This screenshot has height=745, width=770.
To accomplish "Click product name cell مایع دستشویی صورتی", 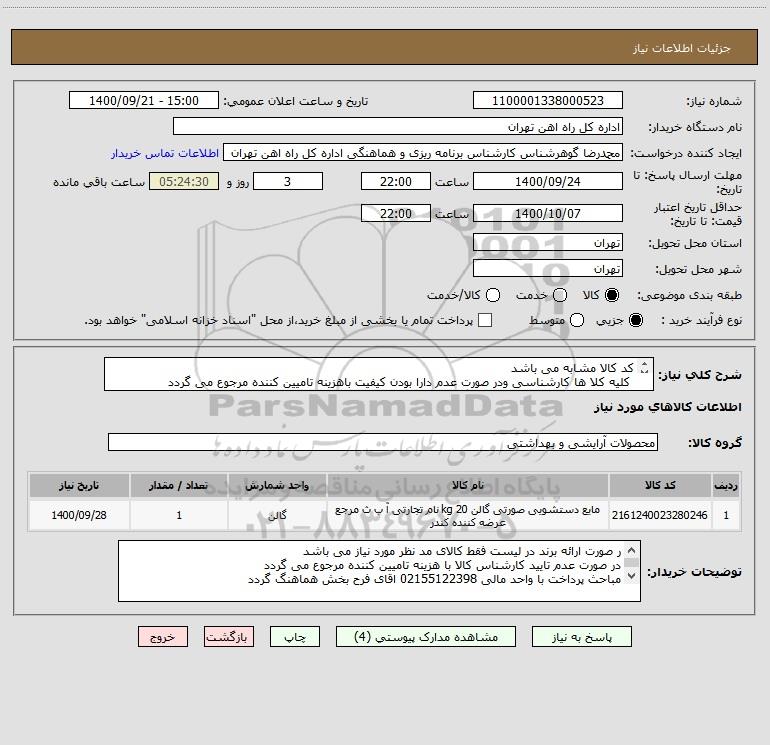I will click(468, 516).
